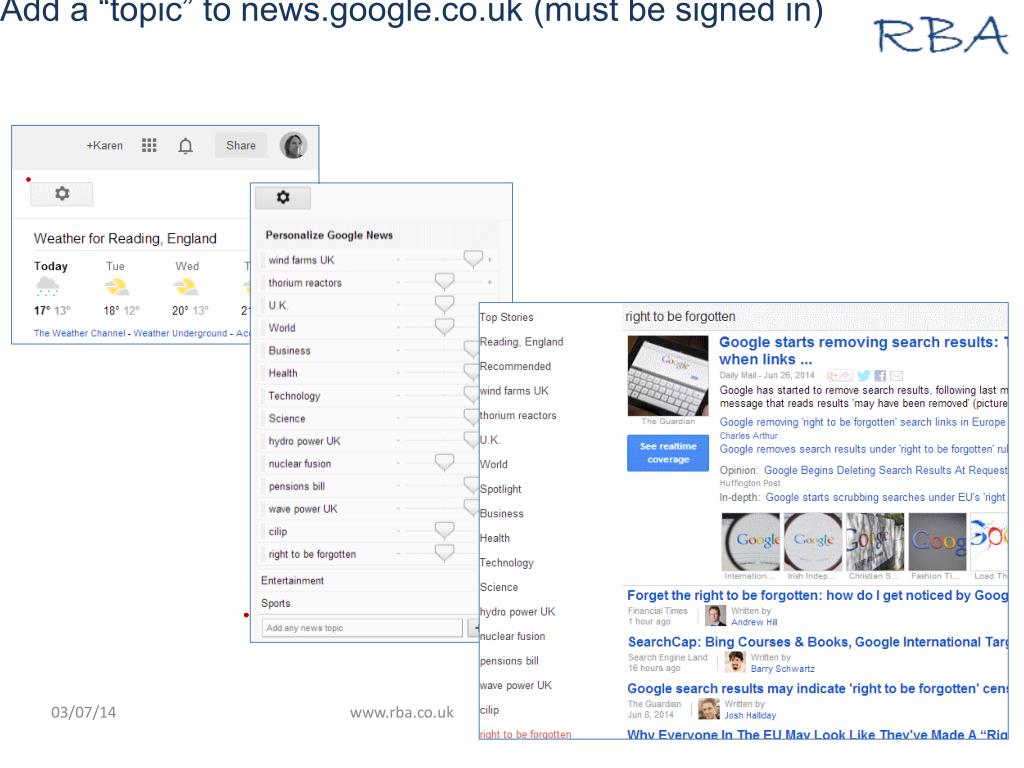Screen dimensions: 1024x768
Task: Click the notifications bell icon
Action: [x=185, y=146]
